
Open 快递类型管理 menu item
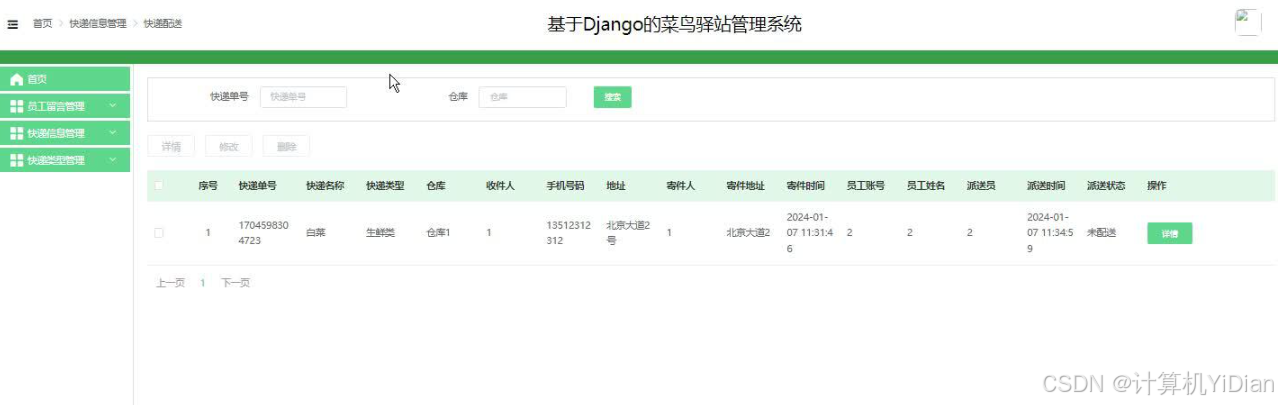66,160
